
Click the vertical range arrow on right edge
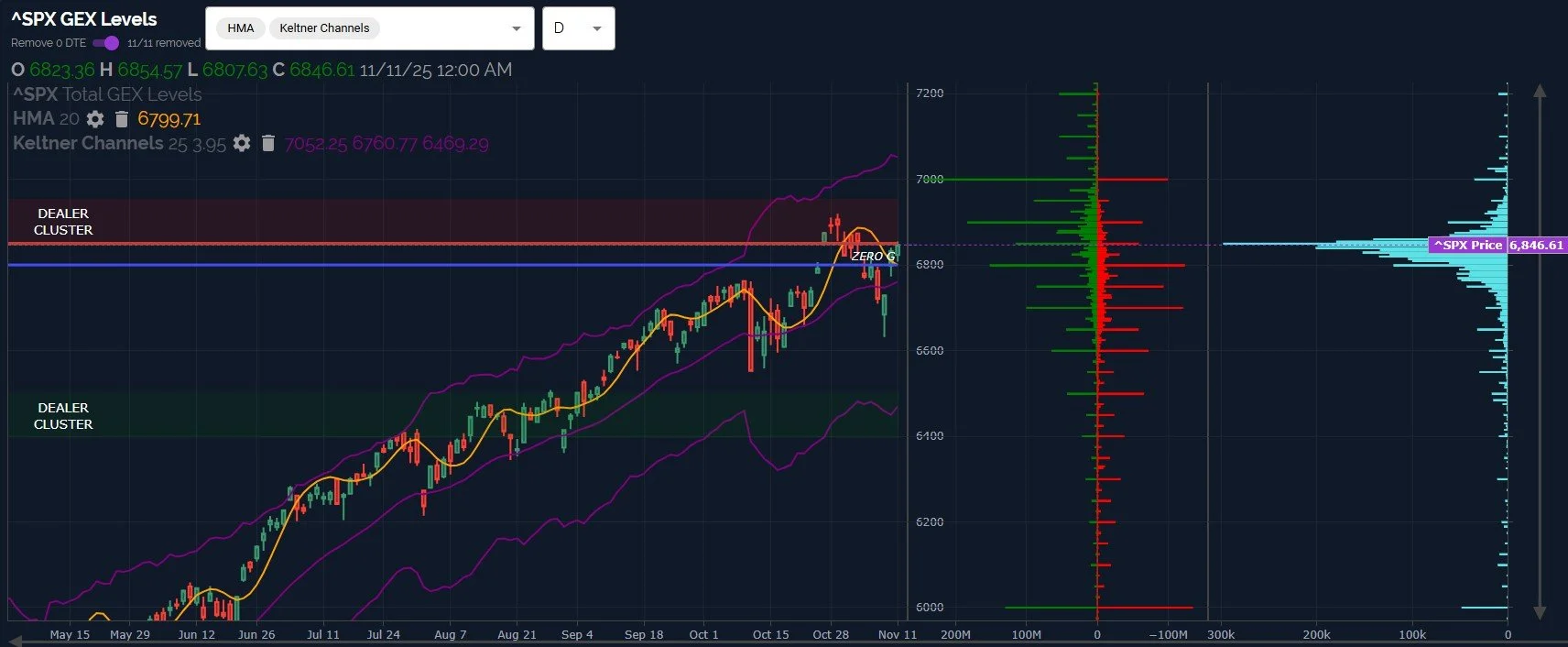point(1540,351)
